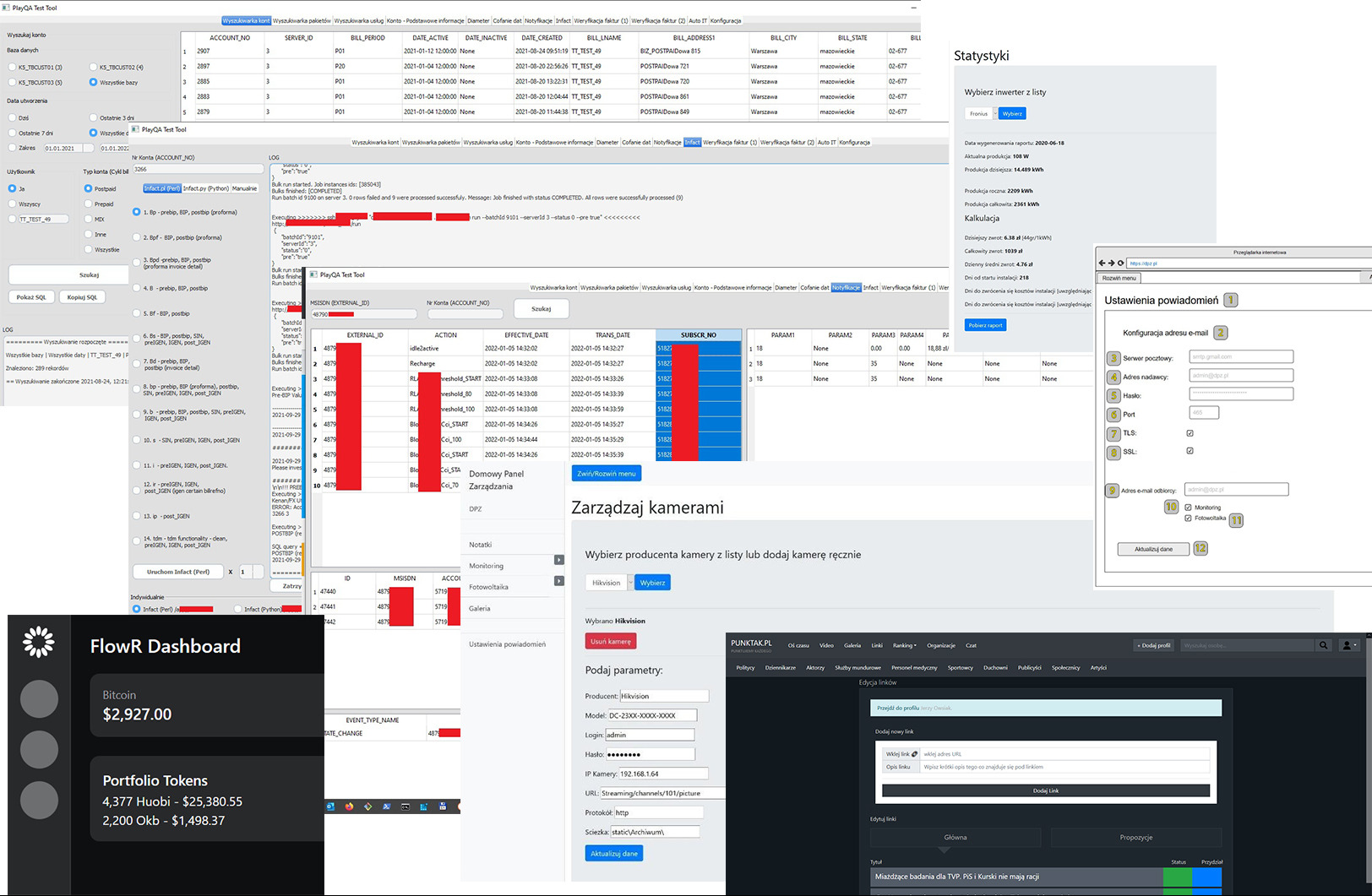The image size is (1372, 896).
Task: Open Firefox from the taskbar
Action: (349, 806)
